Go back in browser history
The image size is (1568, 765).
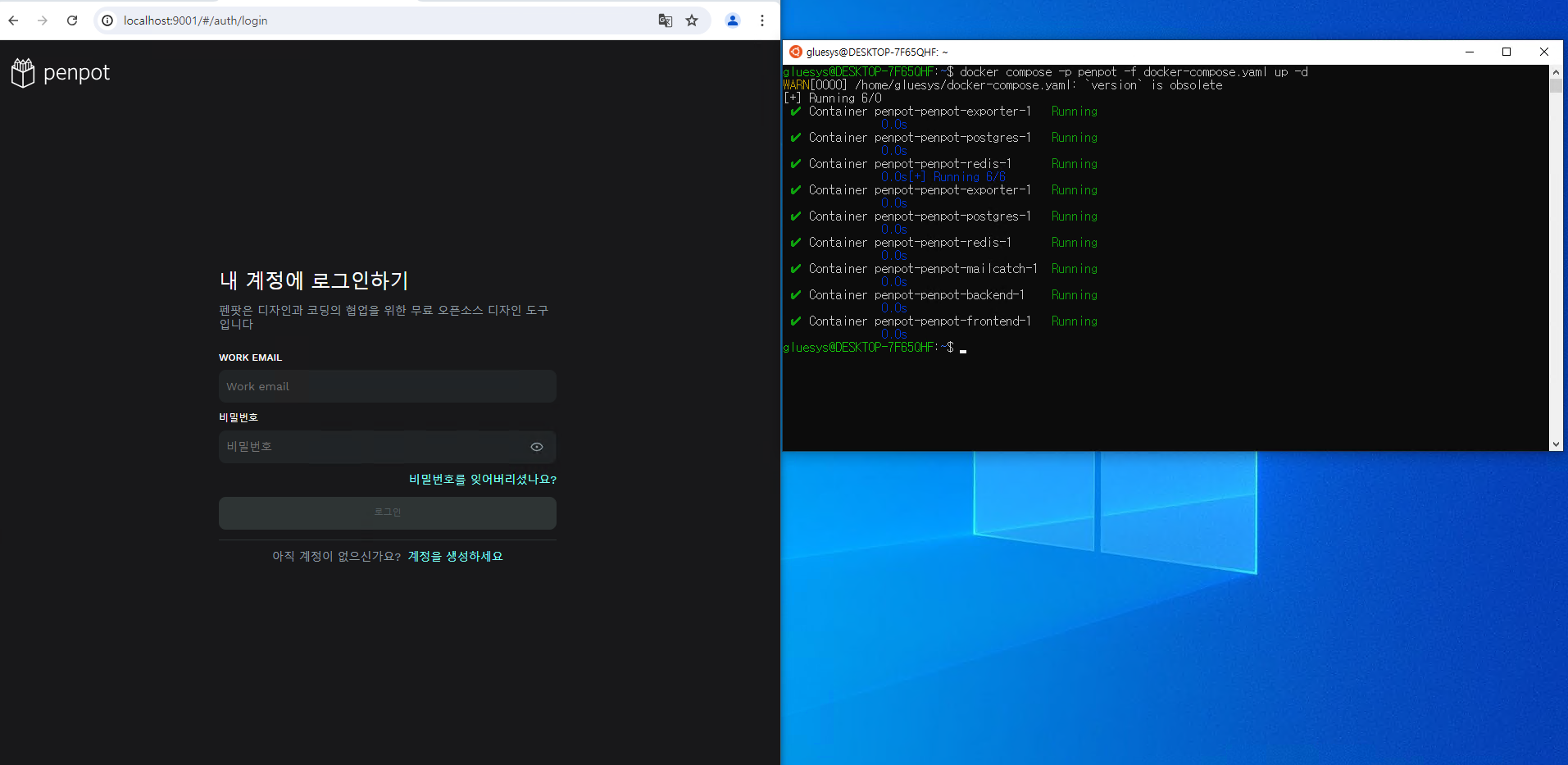coord(13,20)
